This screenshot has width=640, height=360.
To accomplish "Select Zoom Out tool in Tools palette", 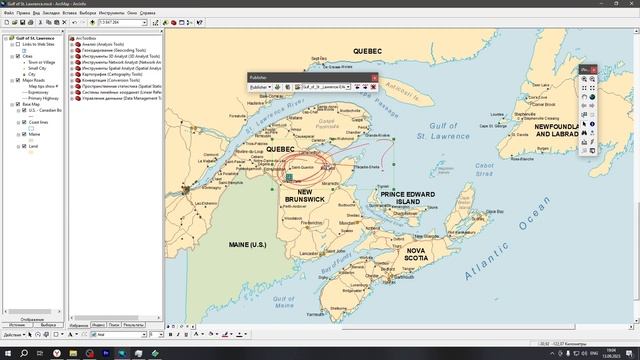I will (x=592, y=79).
